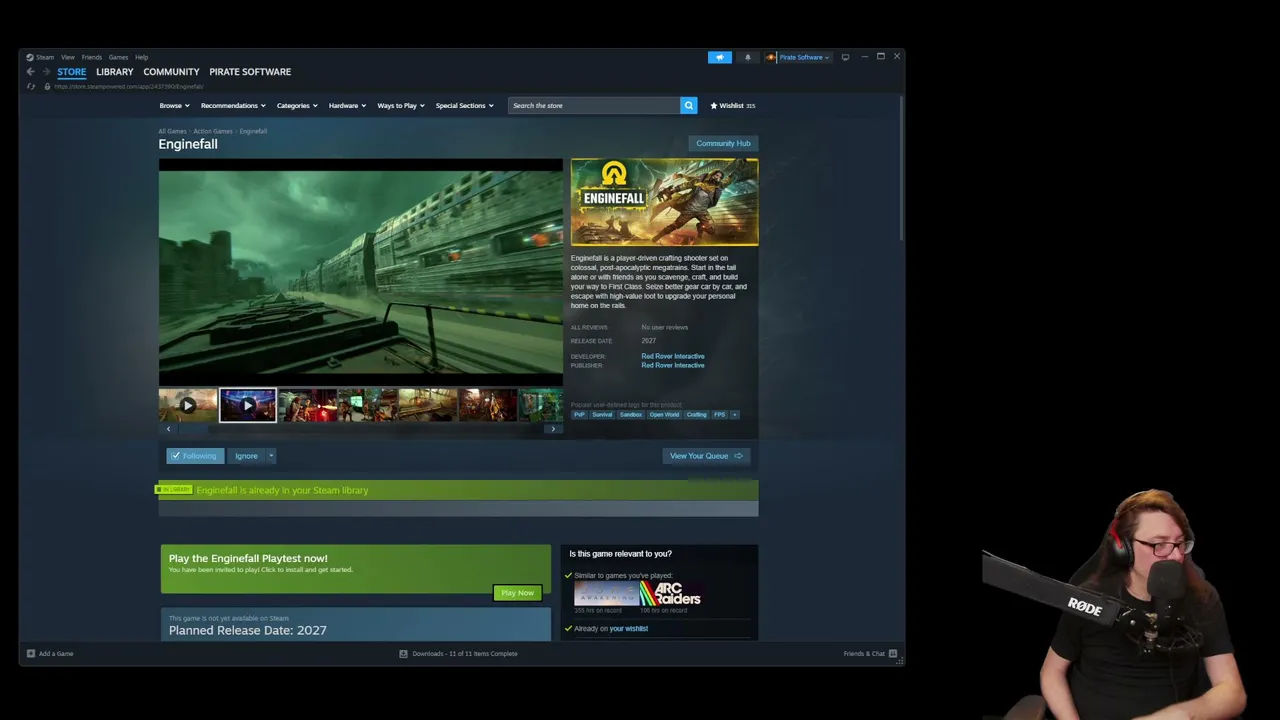Click the Survival tag
The width and height of the screenshot is (1280, 720).
coord(602,414)
